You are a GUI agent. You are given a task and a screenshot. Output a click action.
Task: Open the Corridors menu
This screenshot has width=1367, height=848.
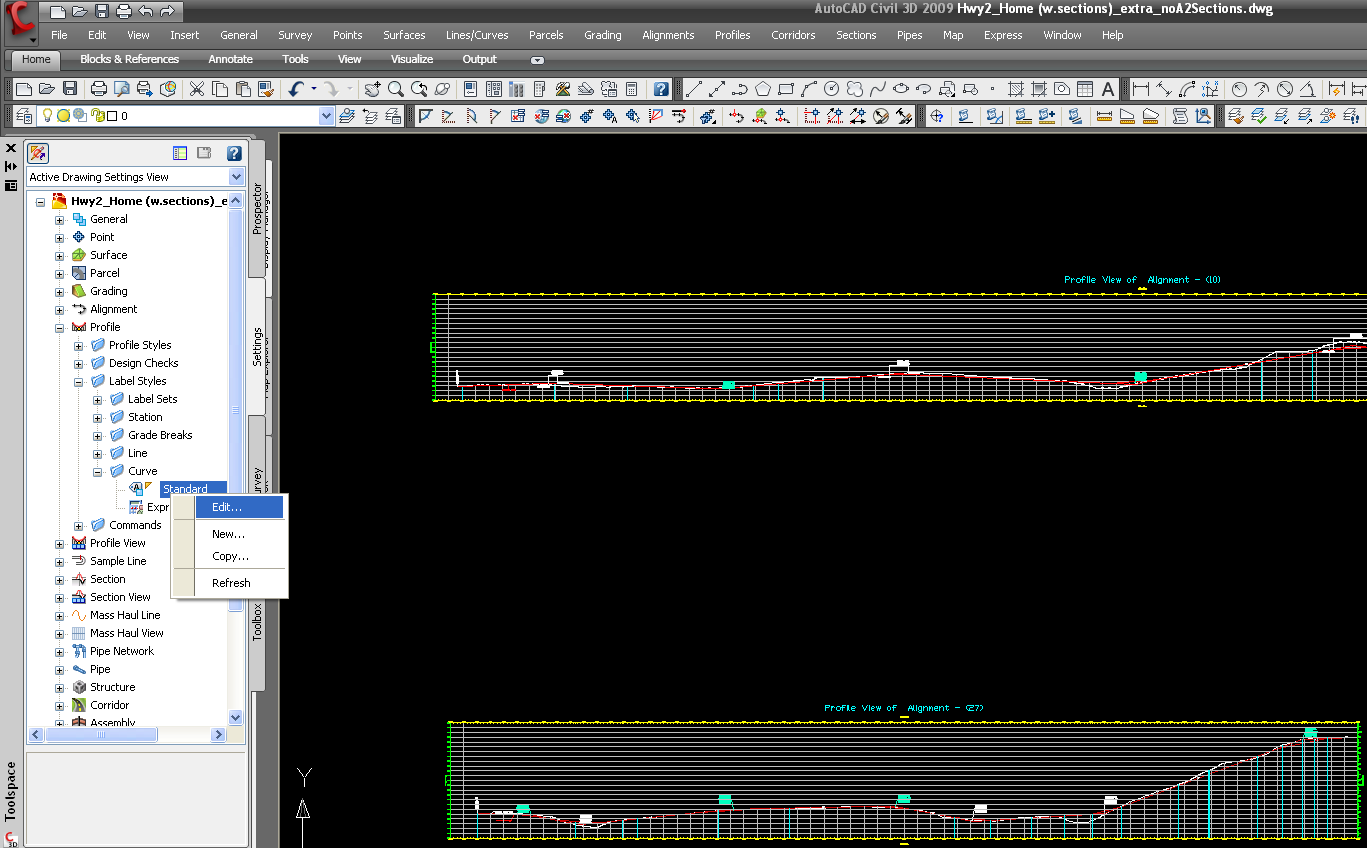(793, 35)
